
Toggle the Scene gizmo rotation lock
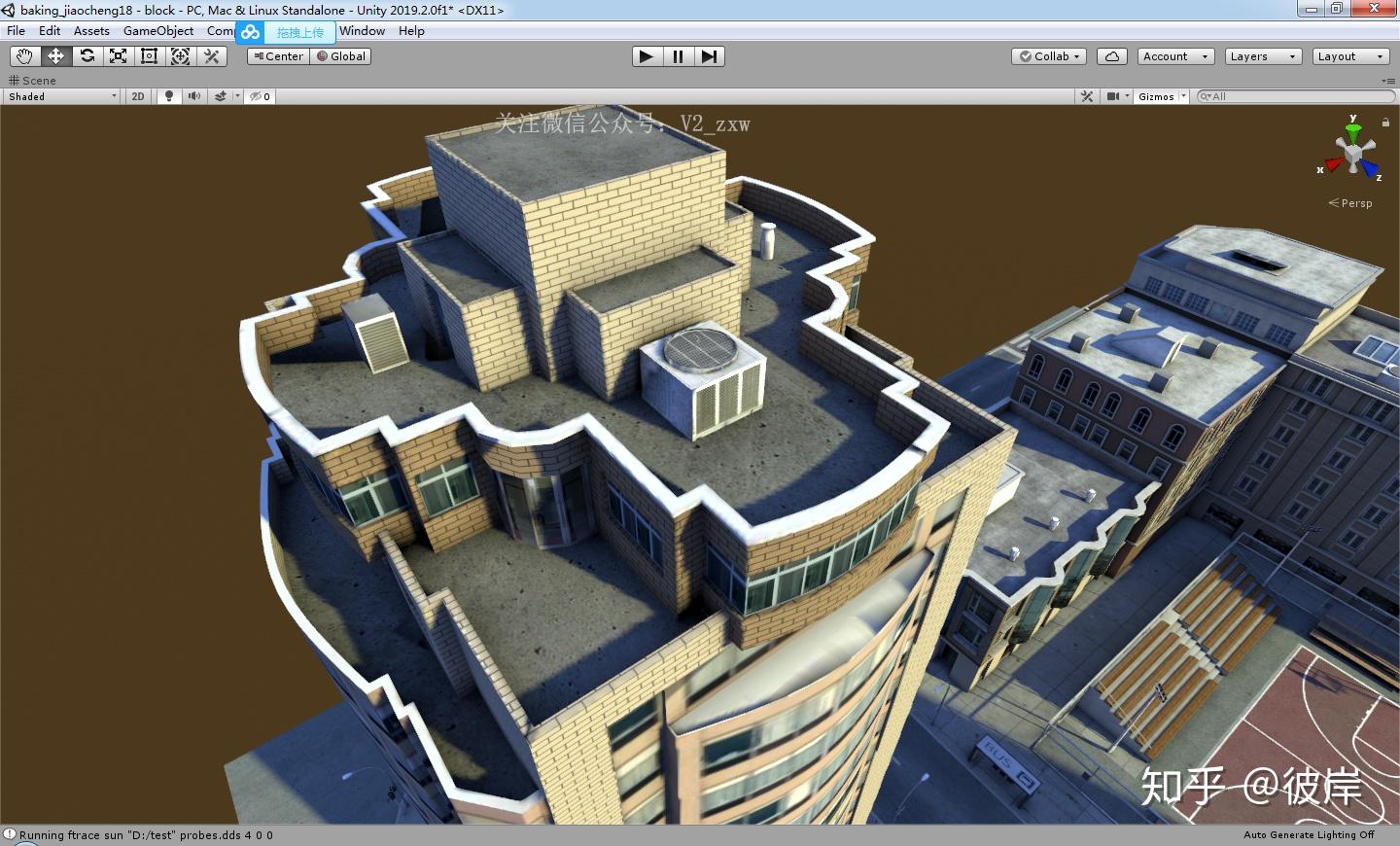coord(1385,122)
